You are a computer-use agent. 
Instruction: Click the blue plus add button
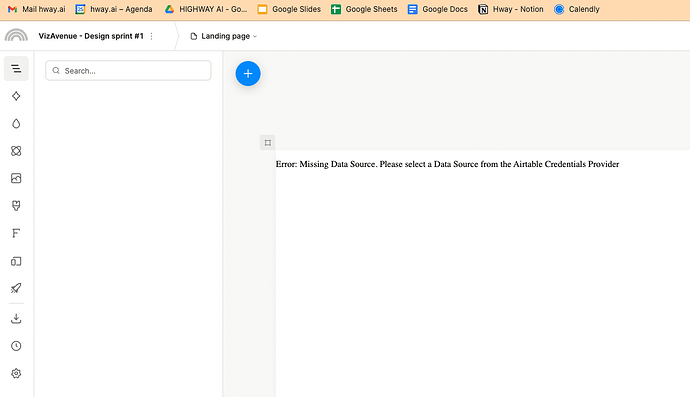pos(248,74)
